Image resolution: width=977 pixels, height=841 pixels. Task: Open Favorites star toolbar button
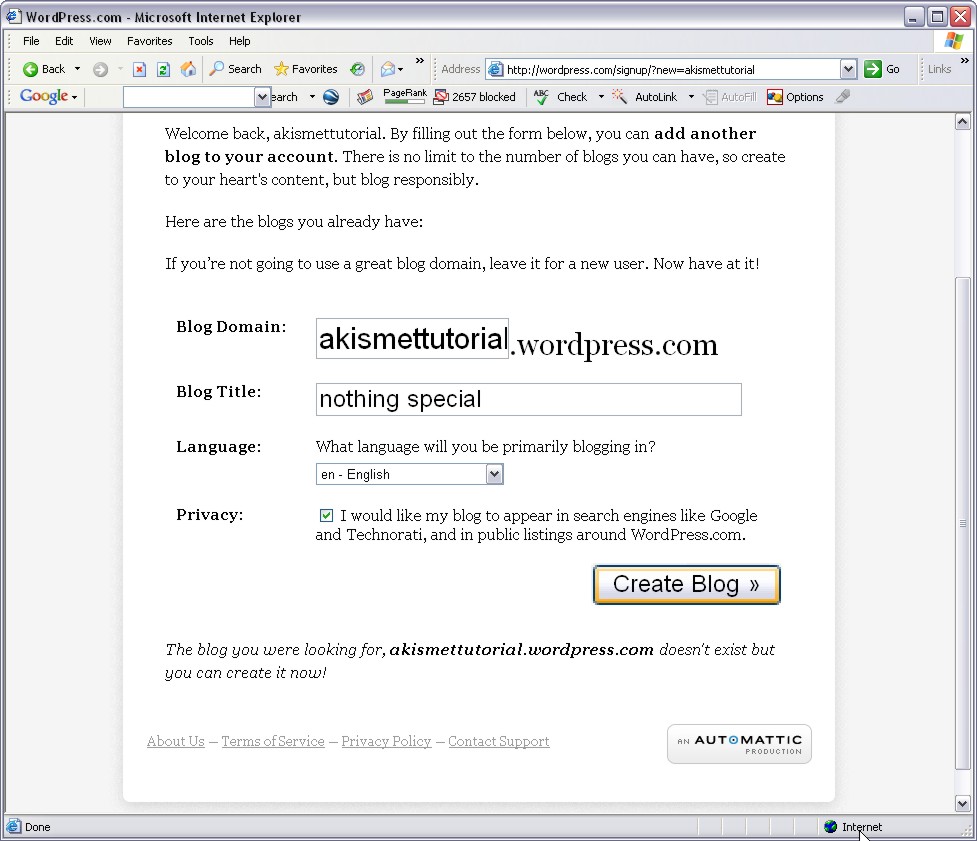306,69
